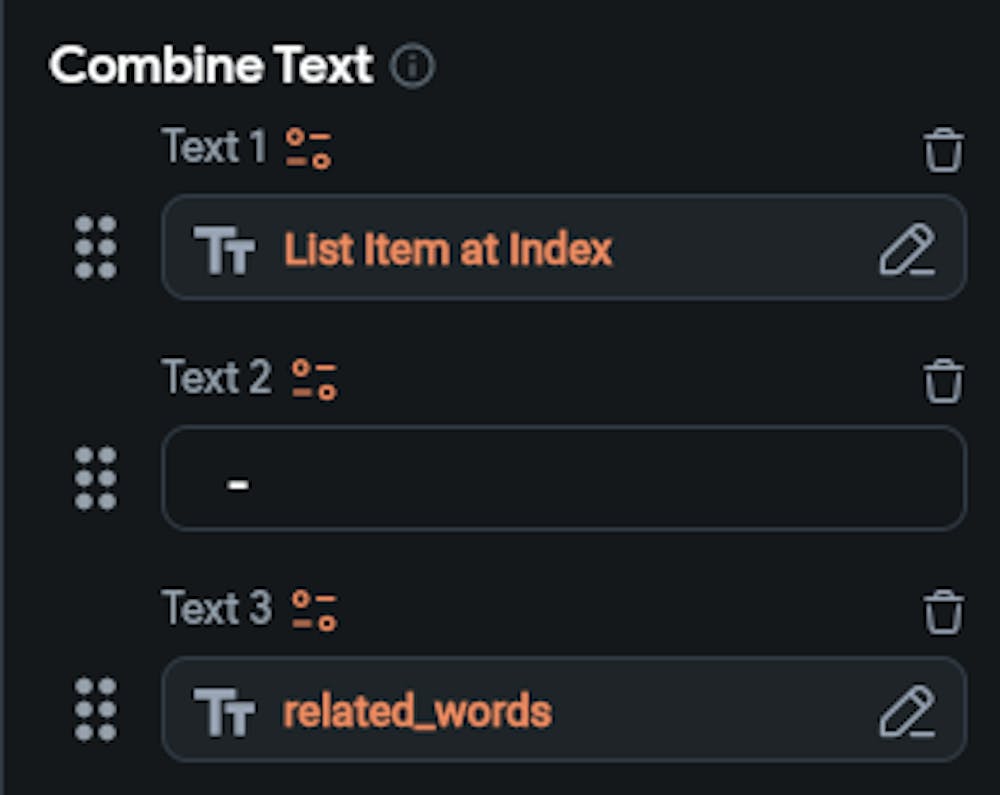This screenshot has width=1000, height=795.
Task: Click the Combine Text heading
Action: pos(211,66)
